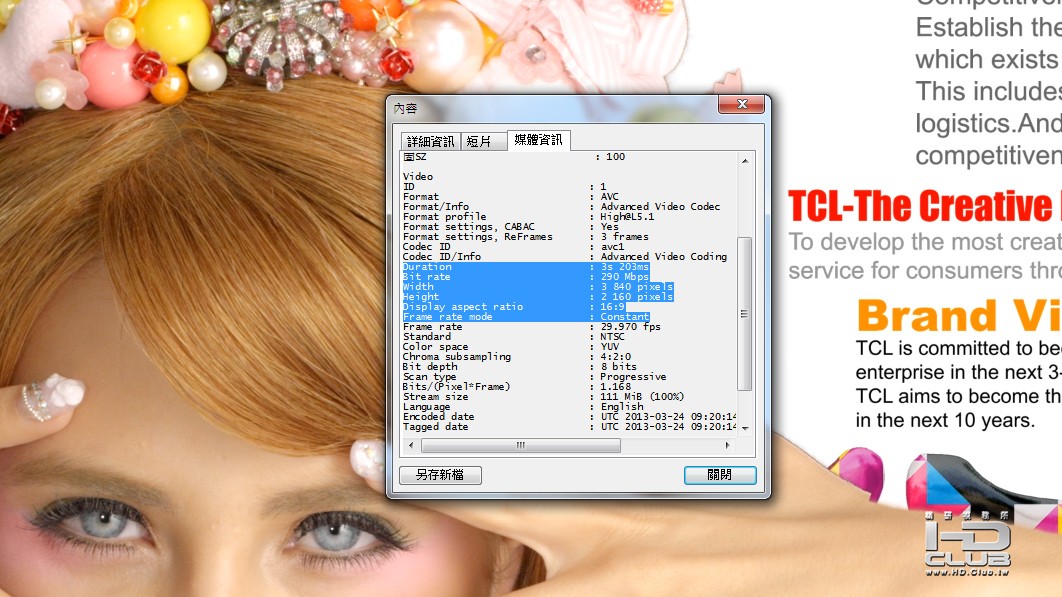Click 'Advanced Video Codec' value
This screenshot has width=1062, height=597.
(x=660, y=207)
